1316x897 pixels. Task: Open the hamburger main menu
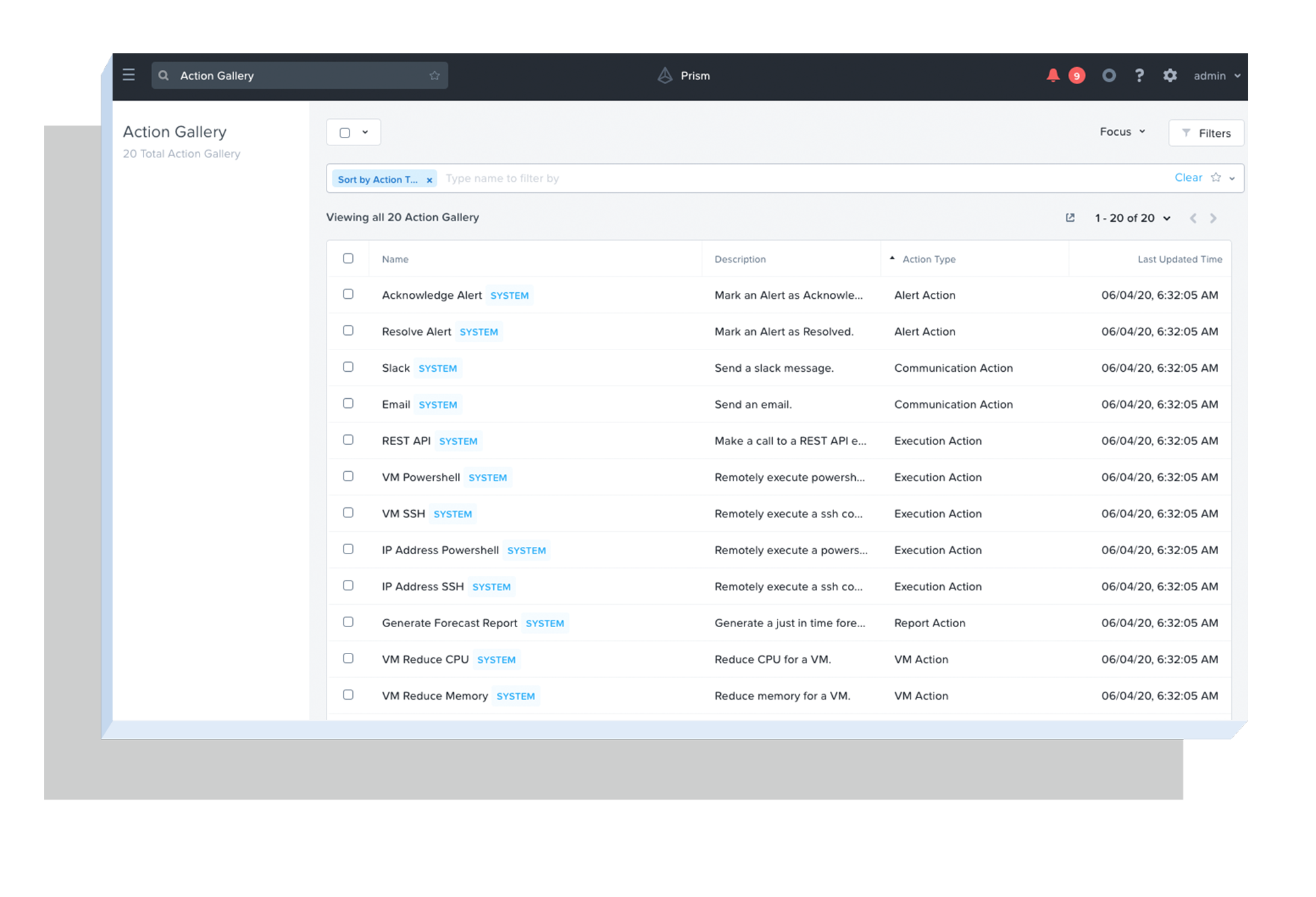click(x=128, y=75)
